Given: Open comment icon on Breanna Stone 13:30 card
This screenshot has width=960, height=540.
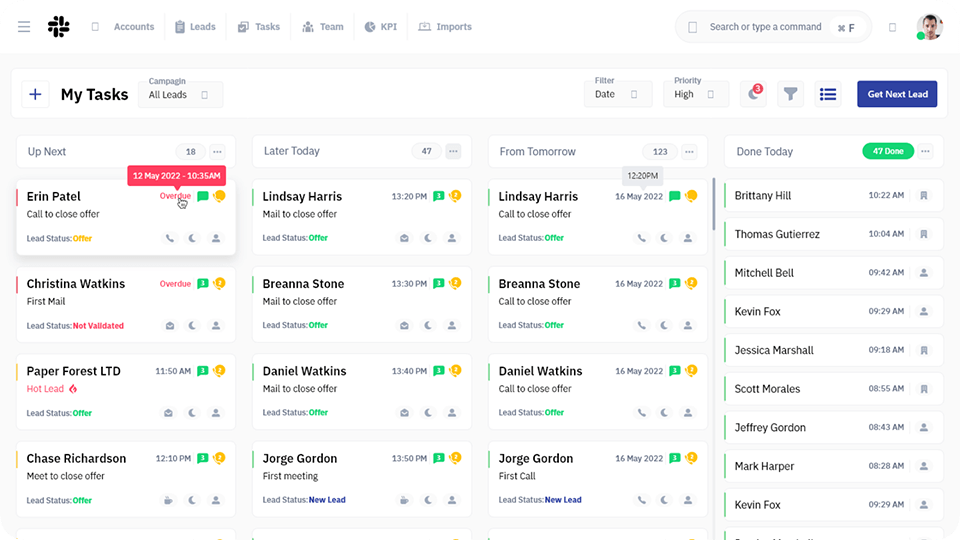Looking at the screenshot, I should (x=438, y=283).
